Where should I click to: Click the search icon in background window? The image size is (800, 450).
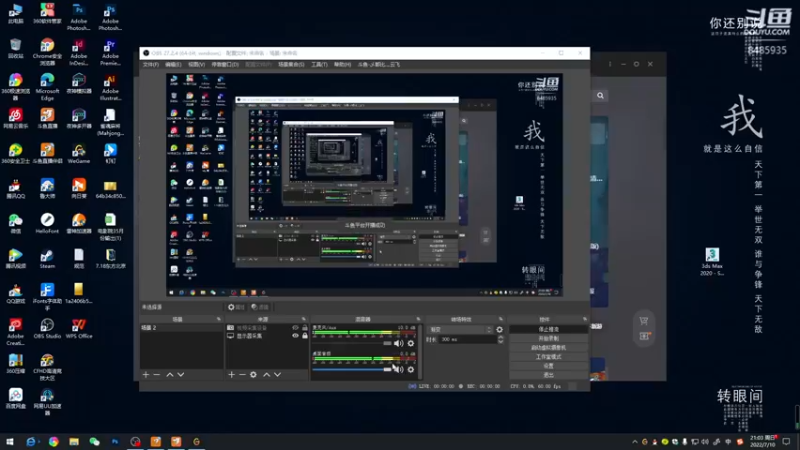[601, 95]
